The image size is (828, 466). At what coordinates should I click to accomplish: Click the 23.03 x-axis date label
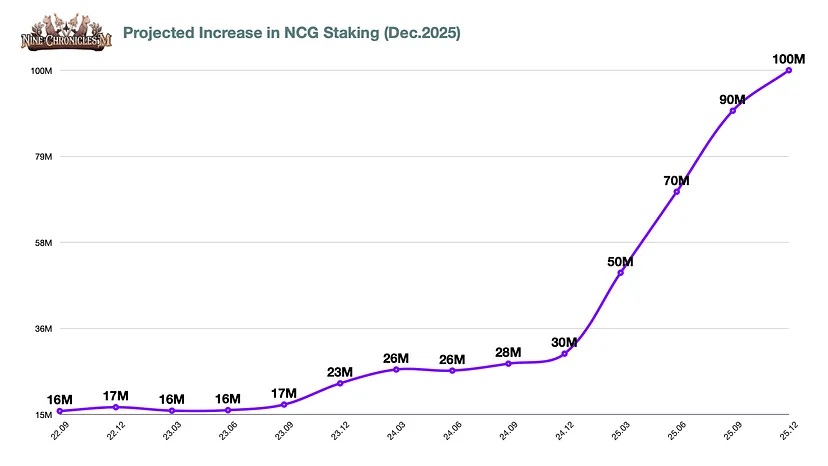[172, 431]
